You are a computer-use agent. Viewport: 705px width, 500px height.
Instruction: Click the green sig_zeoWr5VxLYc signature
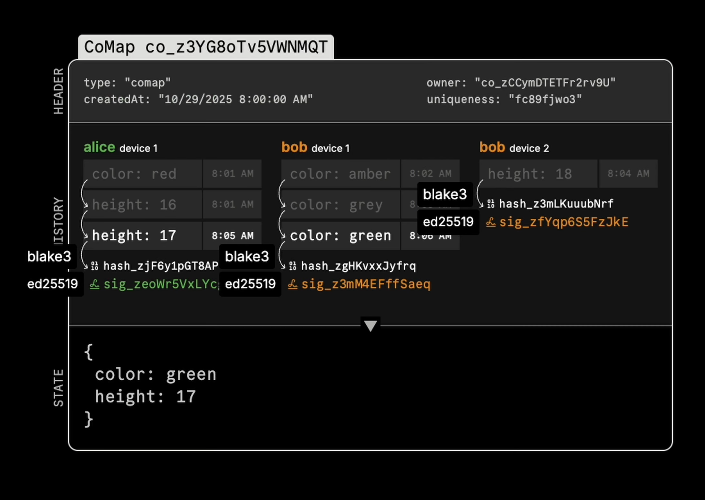(161, 284)
